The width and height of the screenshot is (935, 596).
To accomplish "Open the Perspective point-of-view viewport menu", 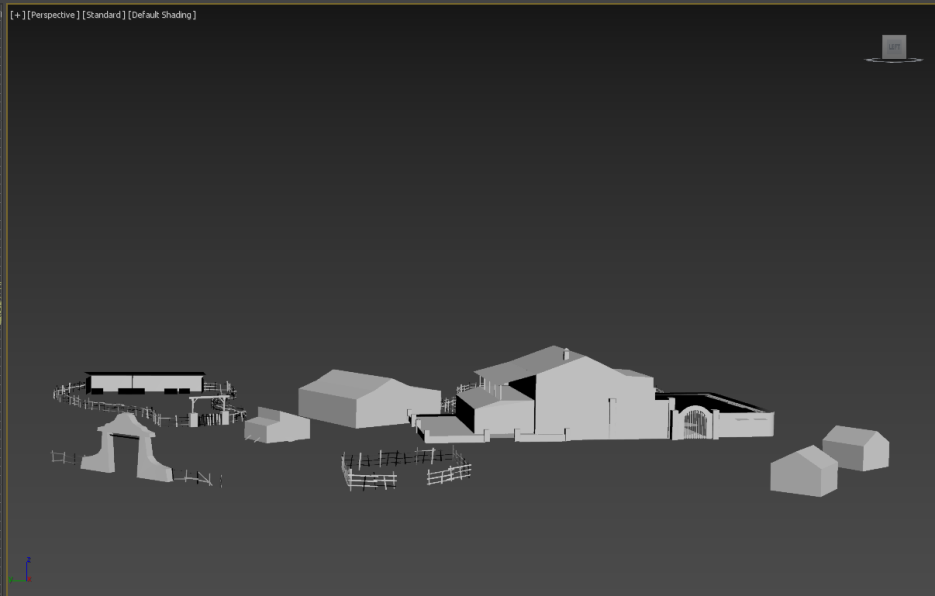I will click(53, 15).
